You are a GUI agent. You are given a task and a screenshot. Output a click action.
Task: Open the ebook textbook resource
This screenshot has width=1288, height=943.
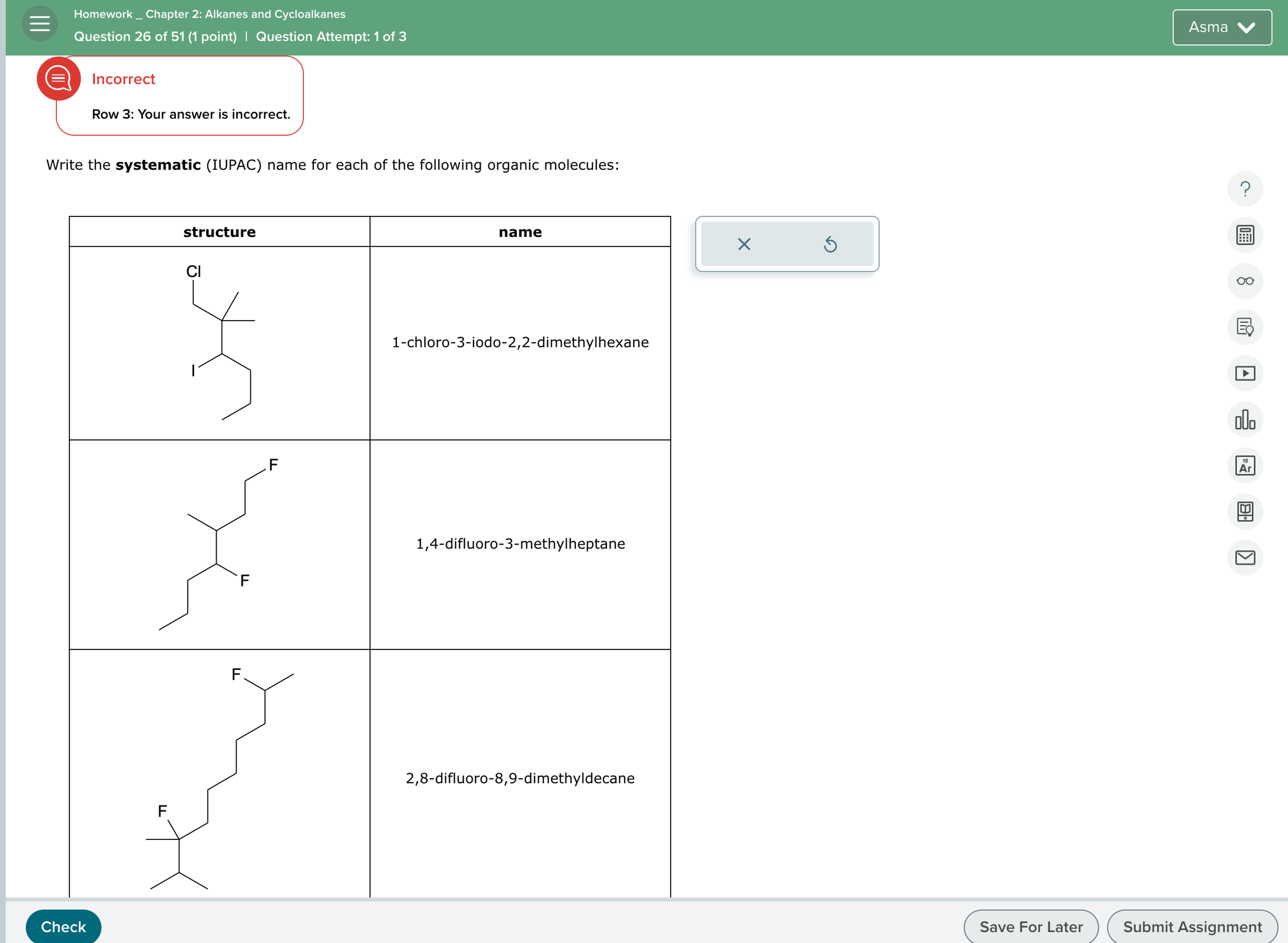point(1246,511)
